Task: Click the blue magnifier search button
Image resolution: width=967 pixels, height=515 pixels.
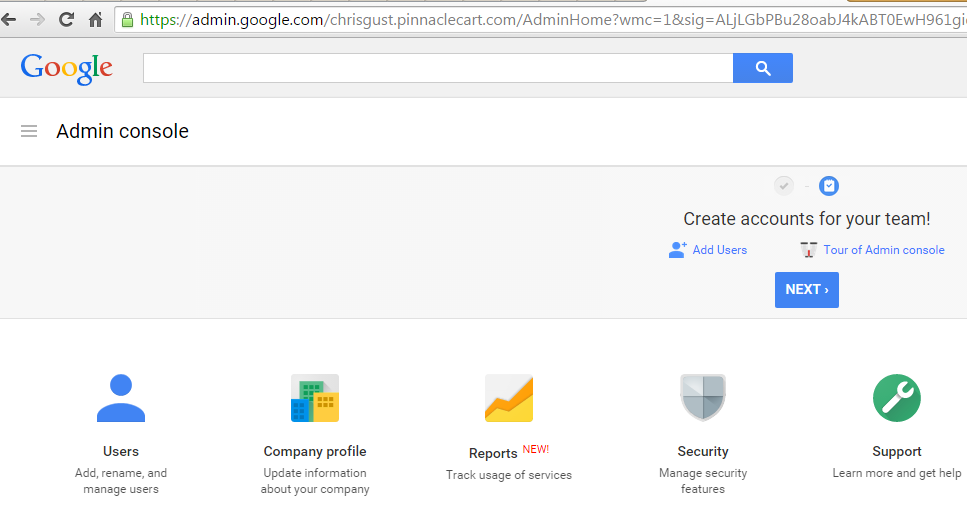Action: [x=763, y=68]
